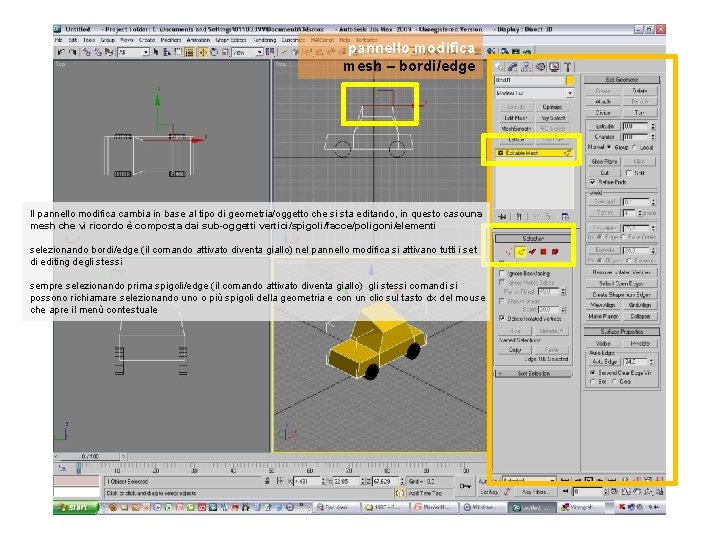Open the Utilities hammer panel tab
Image resolution: width=720 pixels, height=540 pixels.
click(x=568, y=67)
